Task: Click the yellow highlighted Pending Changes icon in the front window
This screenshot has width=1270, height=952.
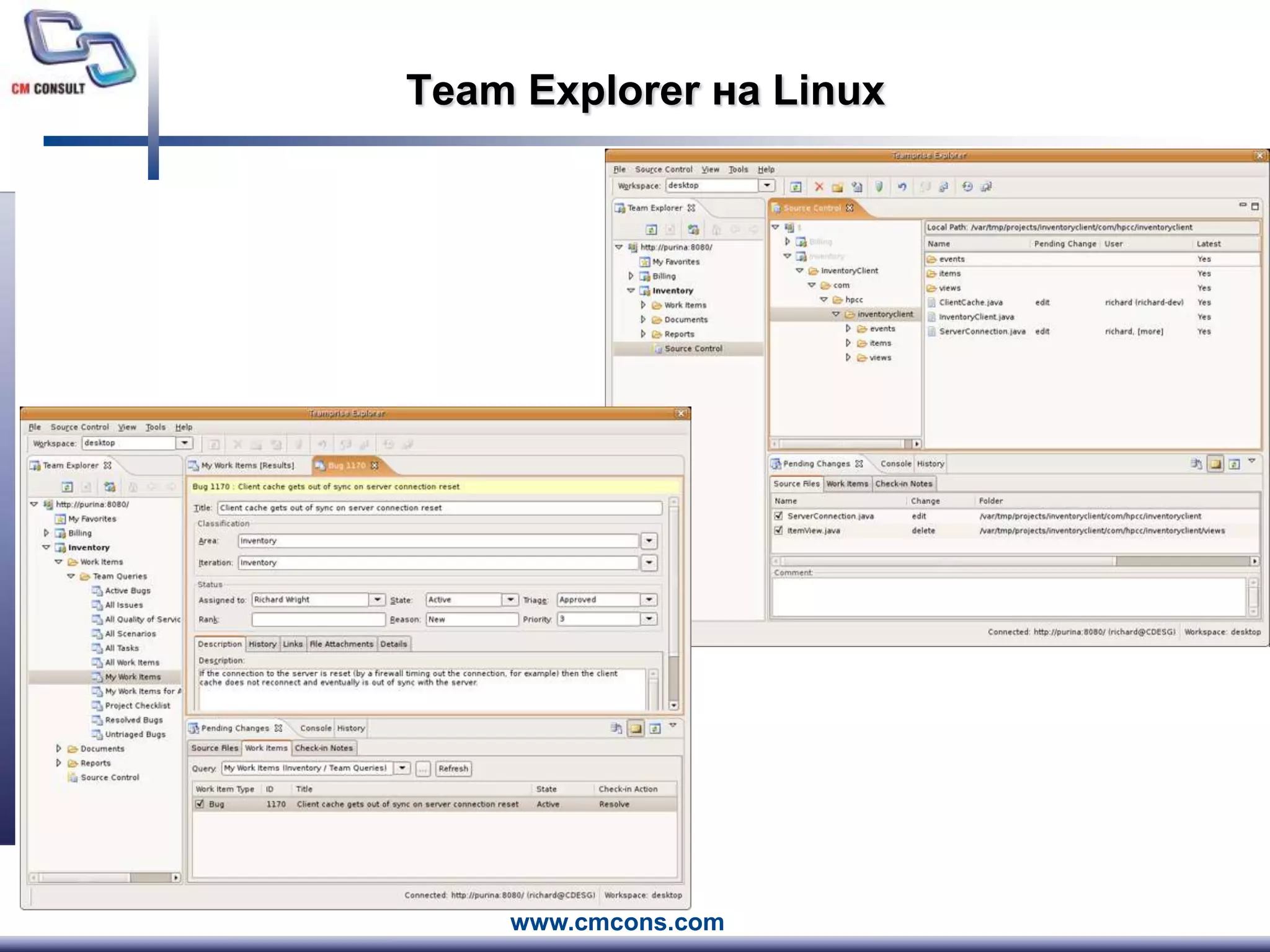Action: pyautogui.click(x=636, y=728)
